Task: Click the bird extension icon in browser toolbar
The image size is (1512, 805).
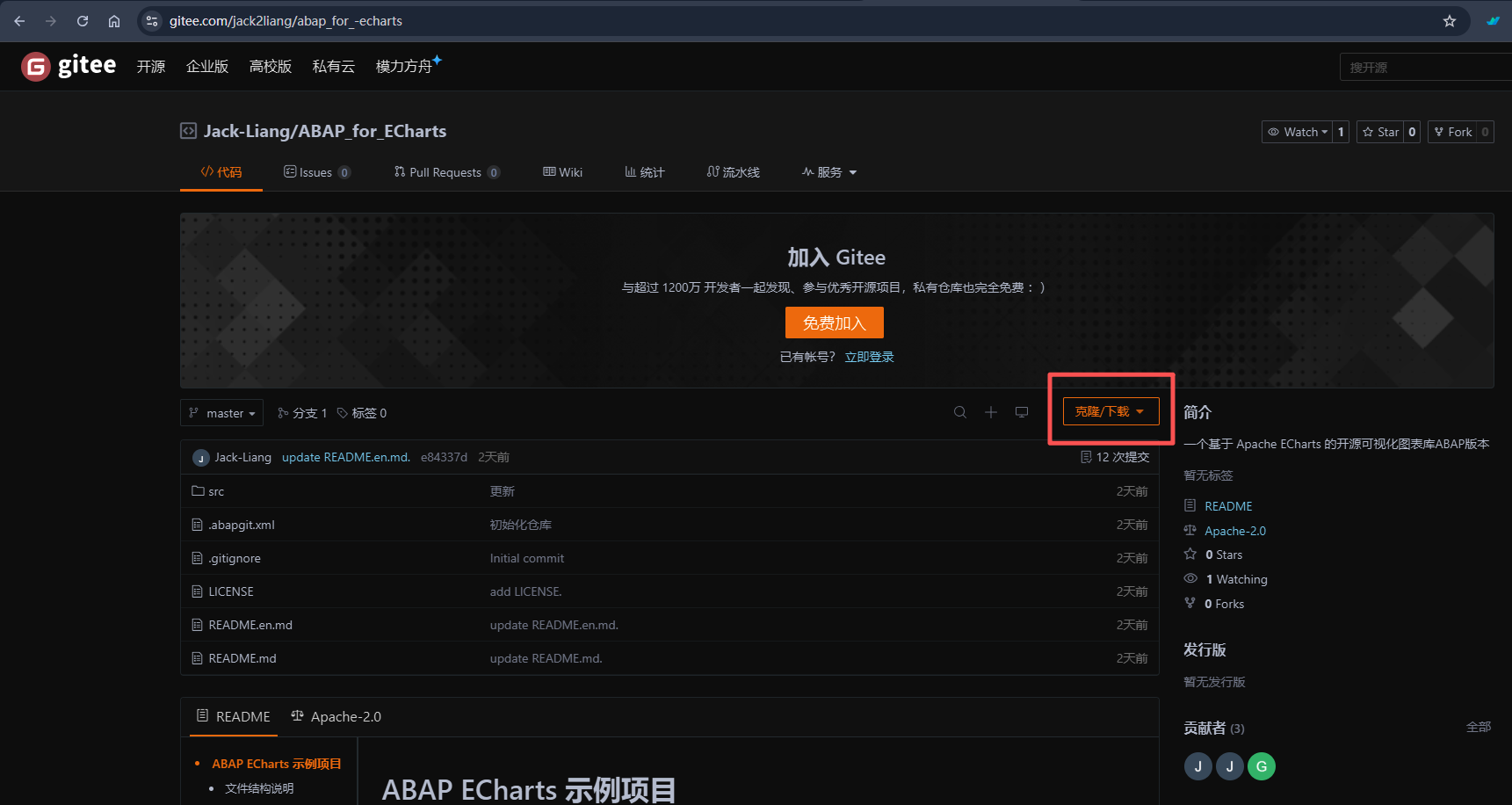Action: (1494, 21)
